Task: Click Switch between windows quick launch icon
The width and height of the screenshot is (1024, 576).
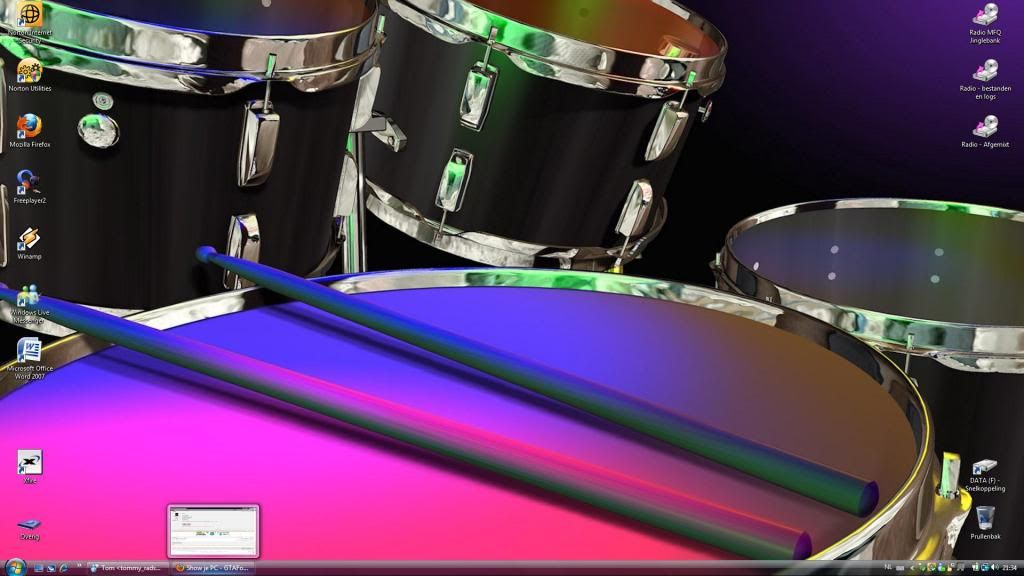Action: (x=52, y=568)
